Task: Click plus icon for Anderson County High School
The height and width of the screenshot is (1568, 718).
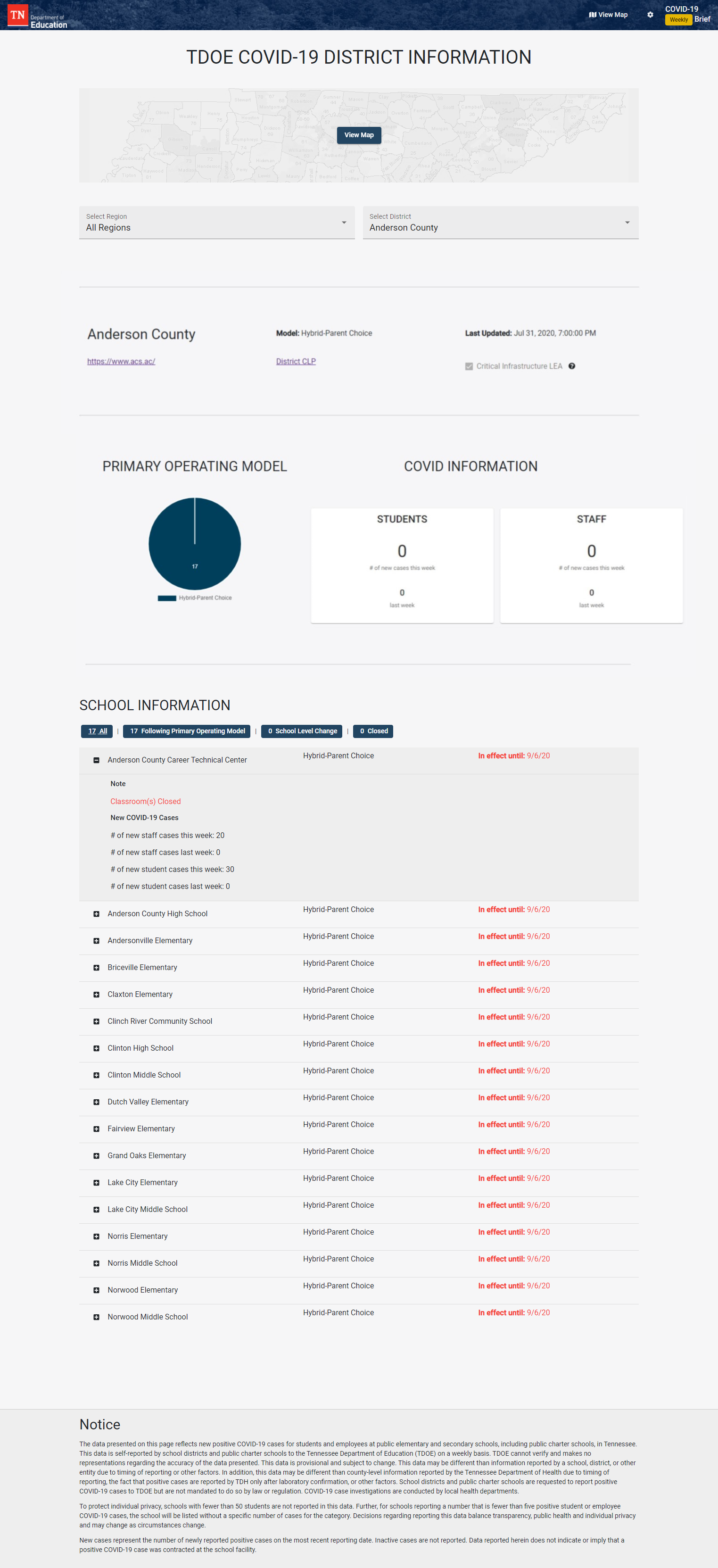Action: coord(96,913)
